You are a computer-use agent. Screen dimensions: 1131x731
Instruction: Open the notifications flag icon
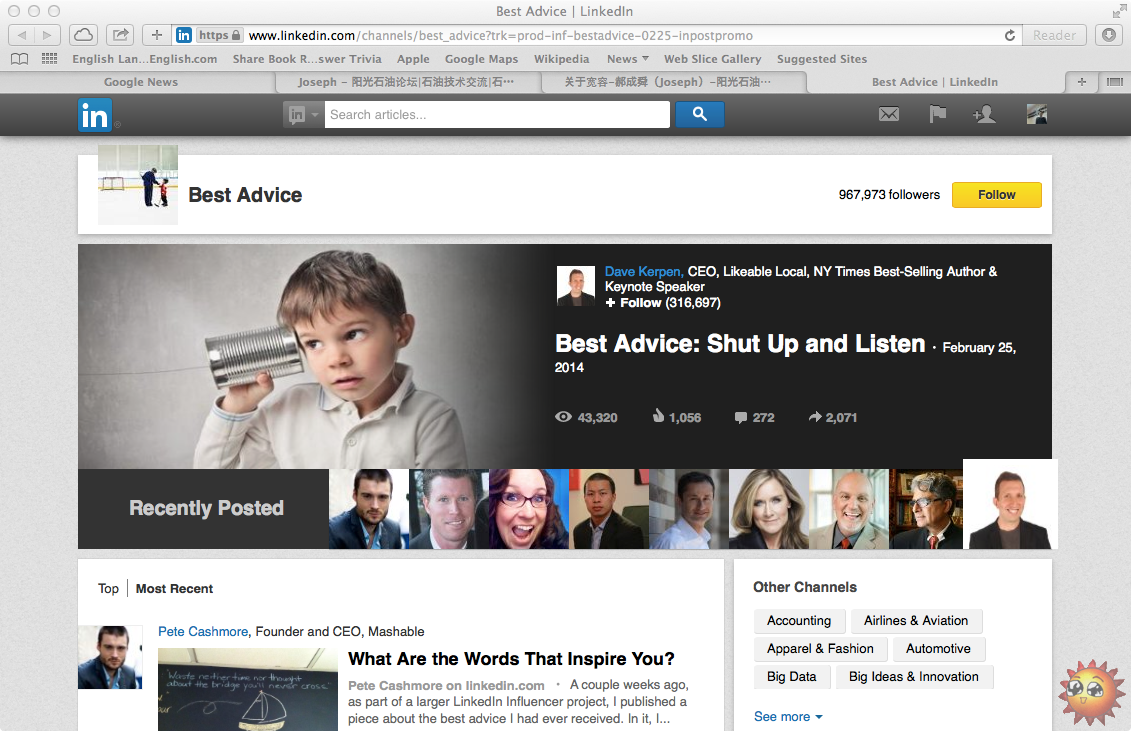937,115
